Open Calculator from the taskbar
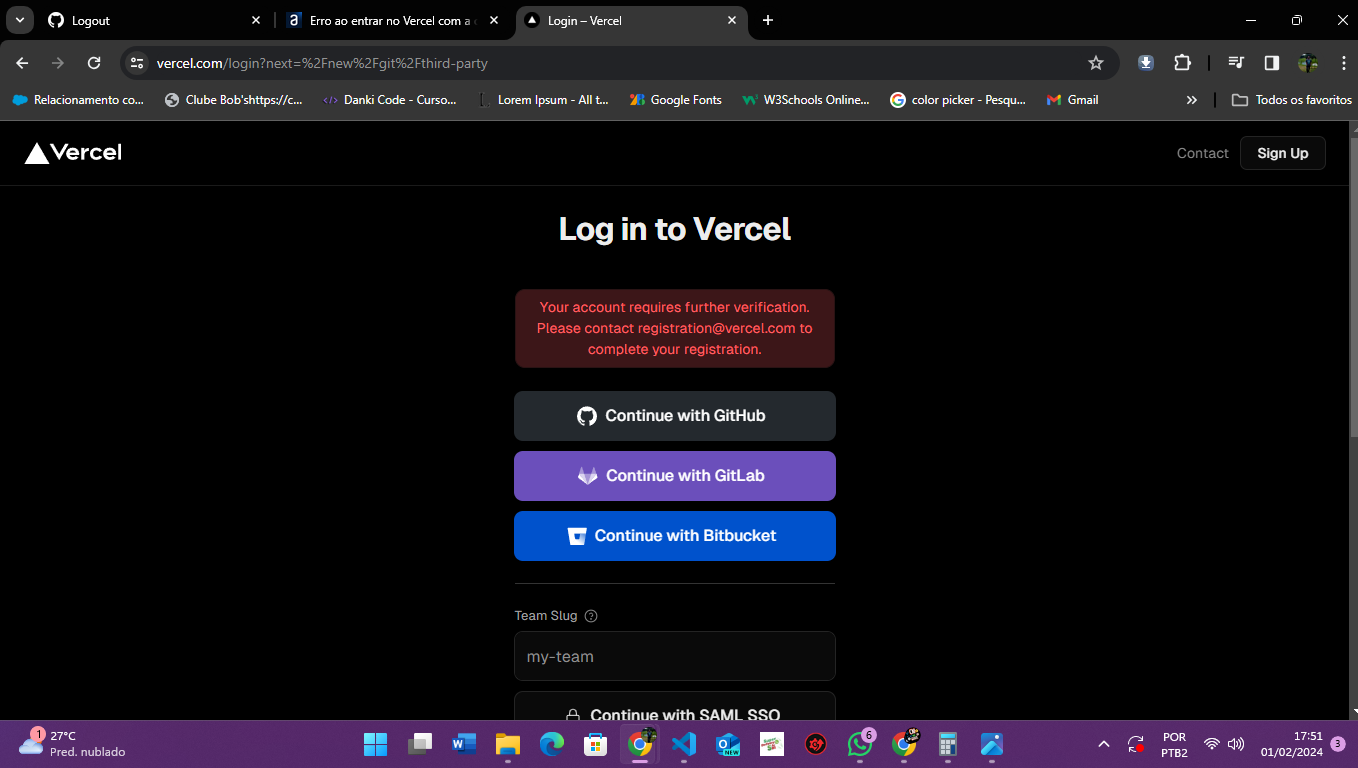The width and height of the screenshot is (1358, 768). (948, 744)
